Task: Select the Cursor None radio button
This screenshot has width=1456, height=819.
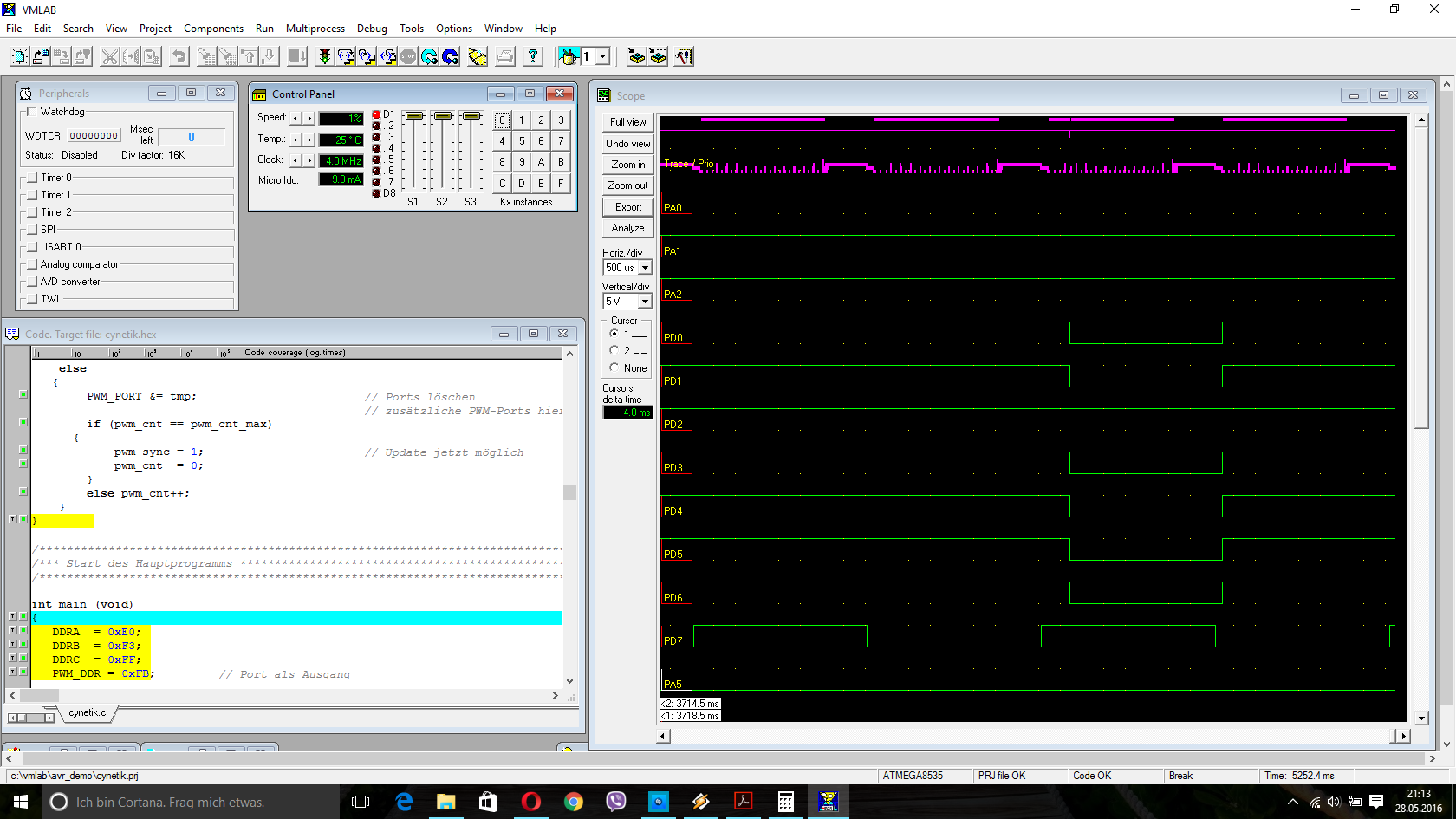Action: click(614, 367)
